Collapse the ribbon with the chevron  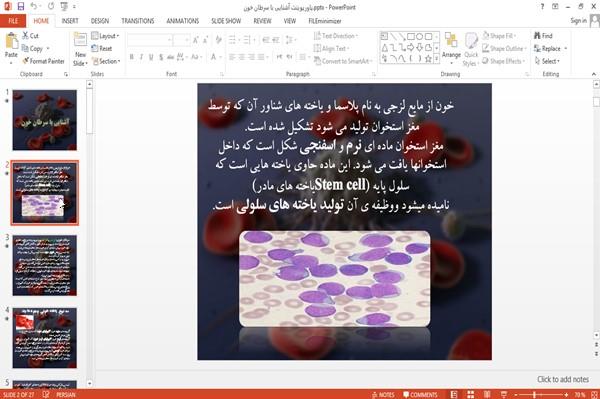pyautogui.click(x=593, y=74)
